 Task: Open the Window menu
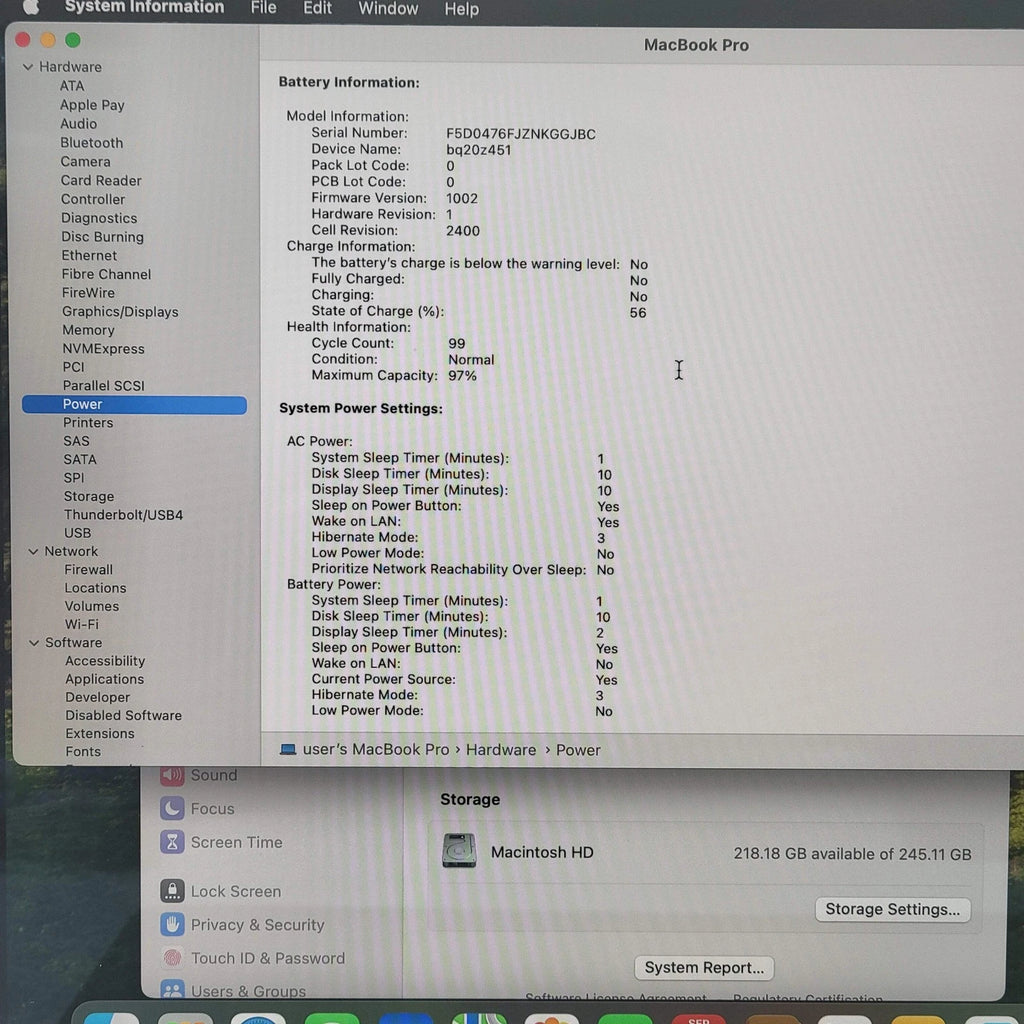tap(388, 9)
